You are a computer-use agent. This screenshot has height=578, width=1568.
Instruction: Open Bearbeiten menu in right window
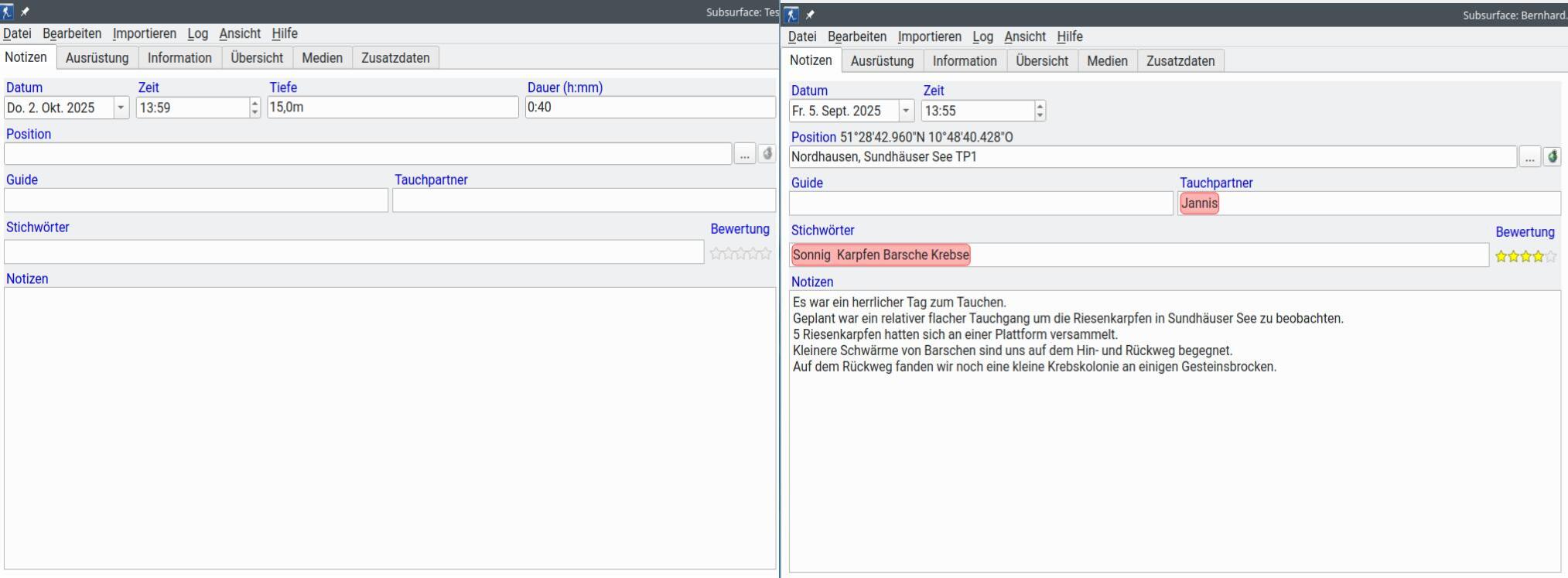[857, 36]
